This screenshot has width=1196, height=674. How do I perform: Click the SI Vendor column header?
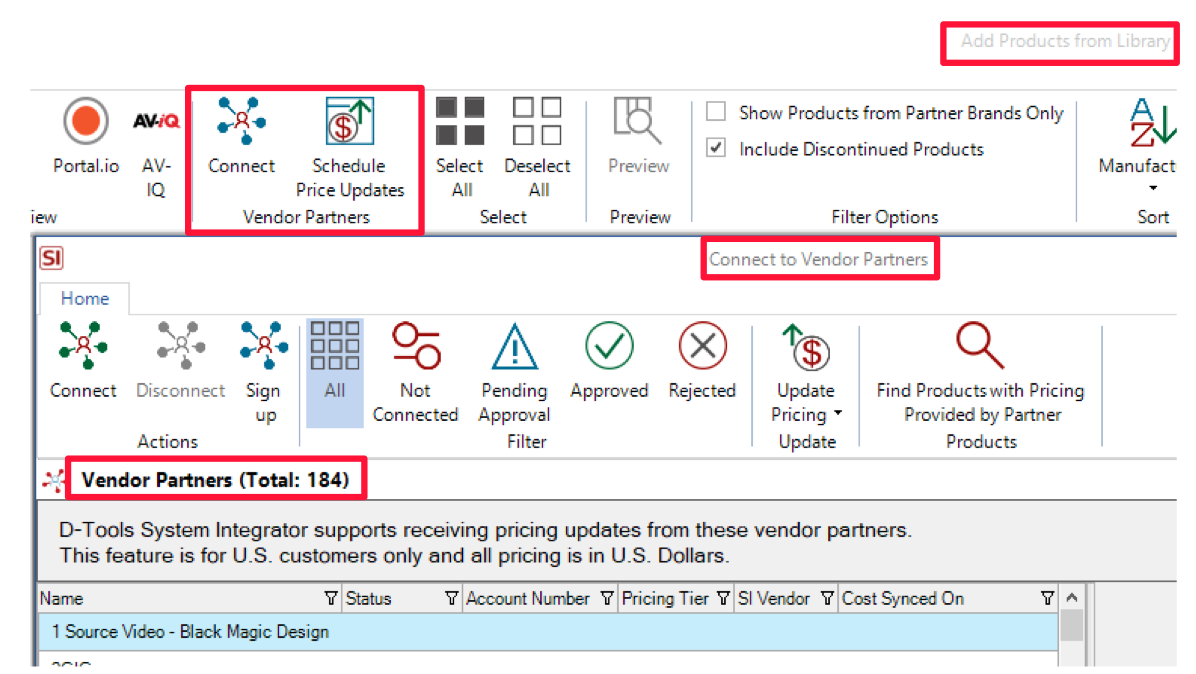[x=786, y=599]
